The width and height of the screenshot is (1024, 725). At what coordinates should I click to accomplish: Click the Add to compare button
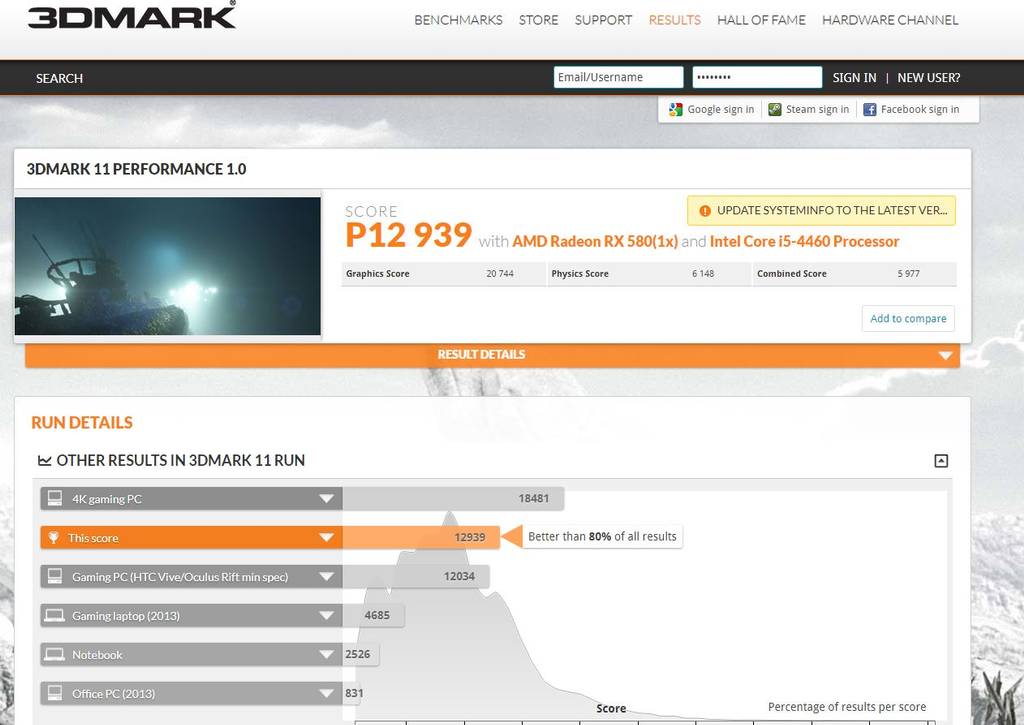[x=908, y=319]
